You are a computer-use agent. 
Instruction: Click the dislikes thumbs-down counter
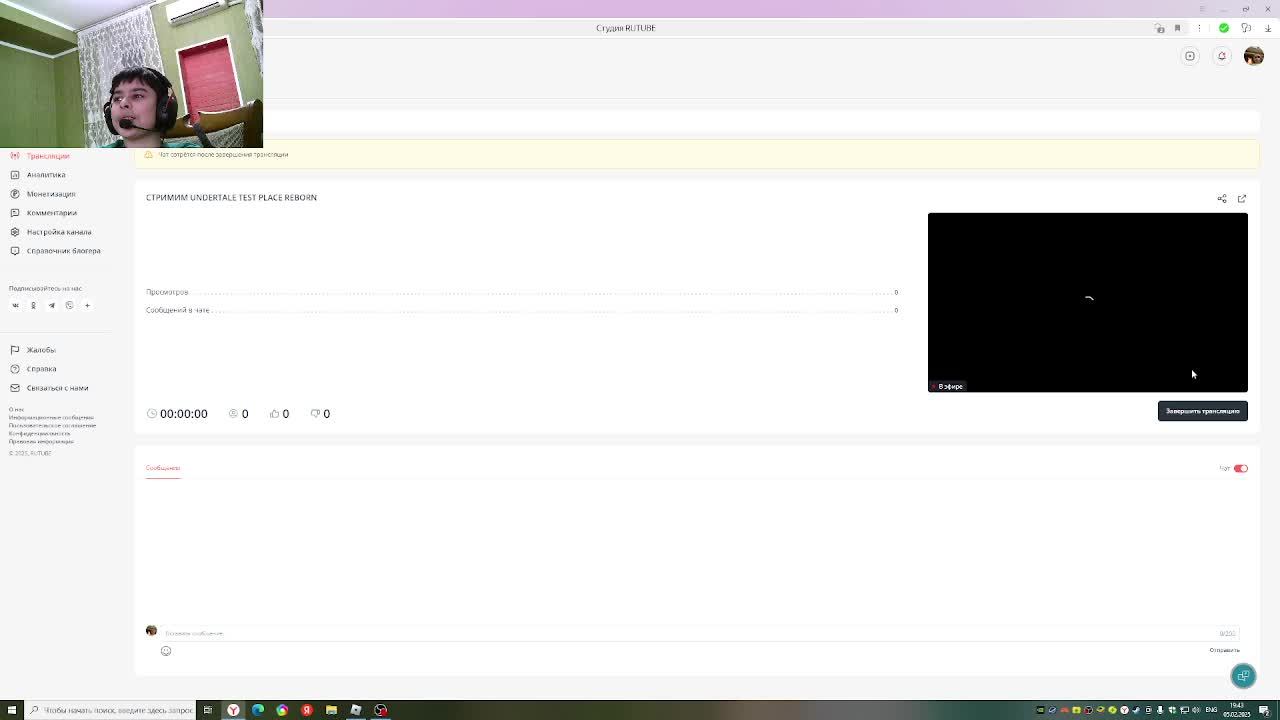coord(320,414)
